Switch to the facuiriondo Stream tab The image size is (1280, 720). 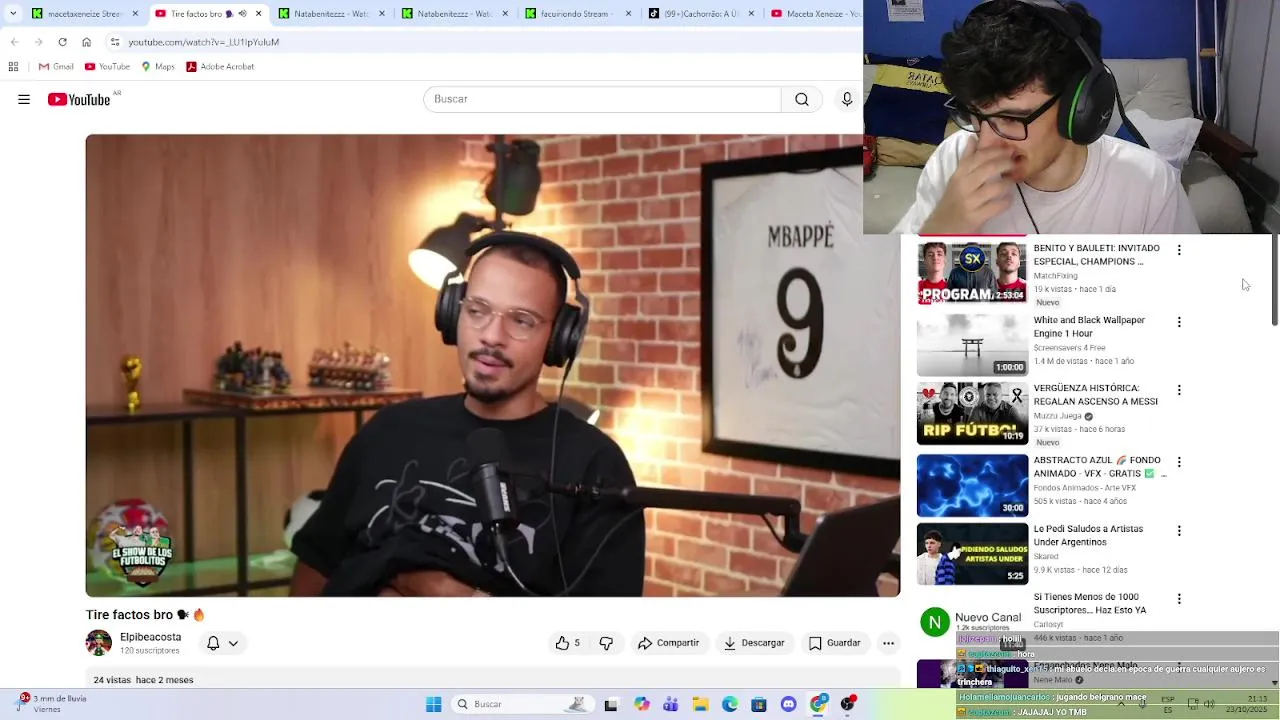coord(579,14)
